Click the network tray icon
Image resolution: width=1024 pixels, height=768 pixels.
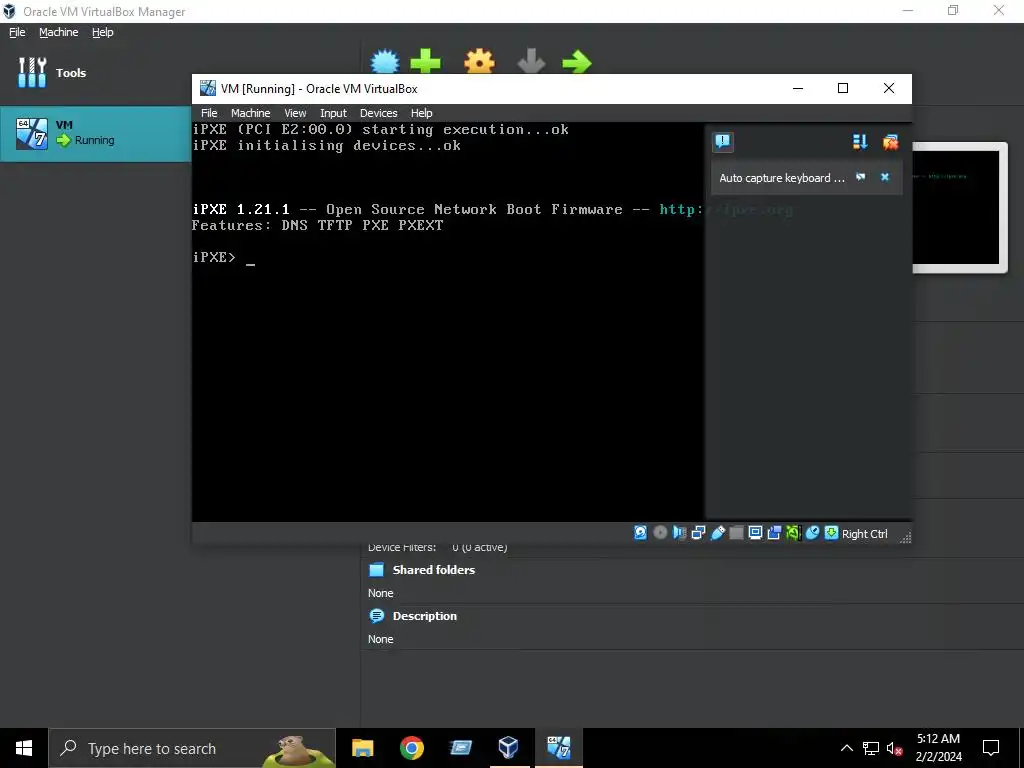pyautogui.click(x=871, y=748)
